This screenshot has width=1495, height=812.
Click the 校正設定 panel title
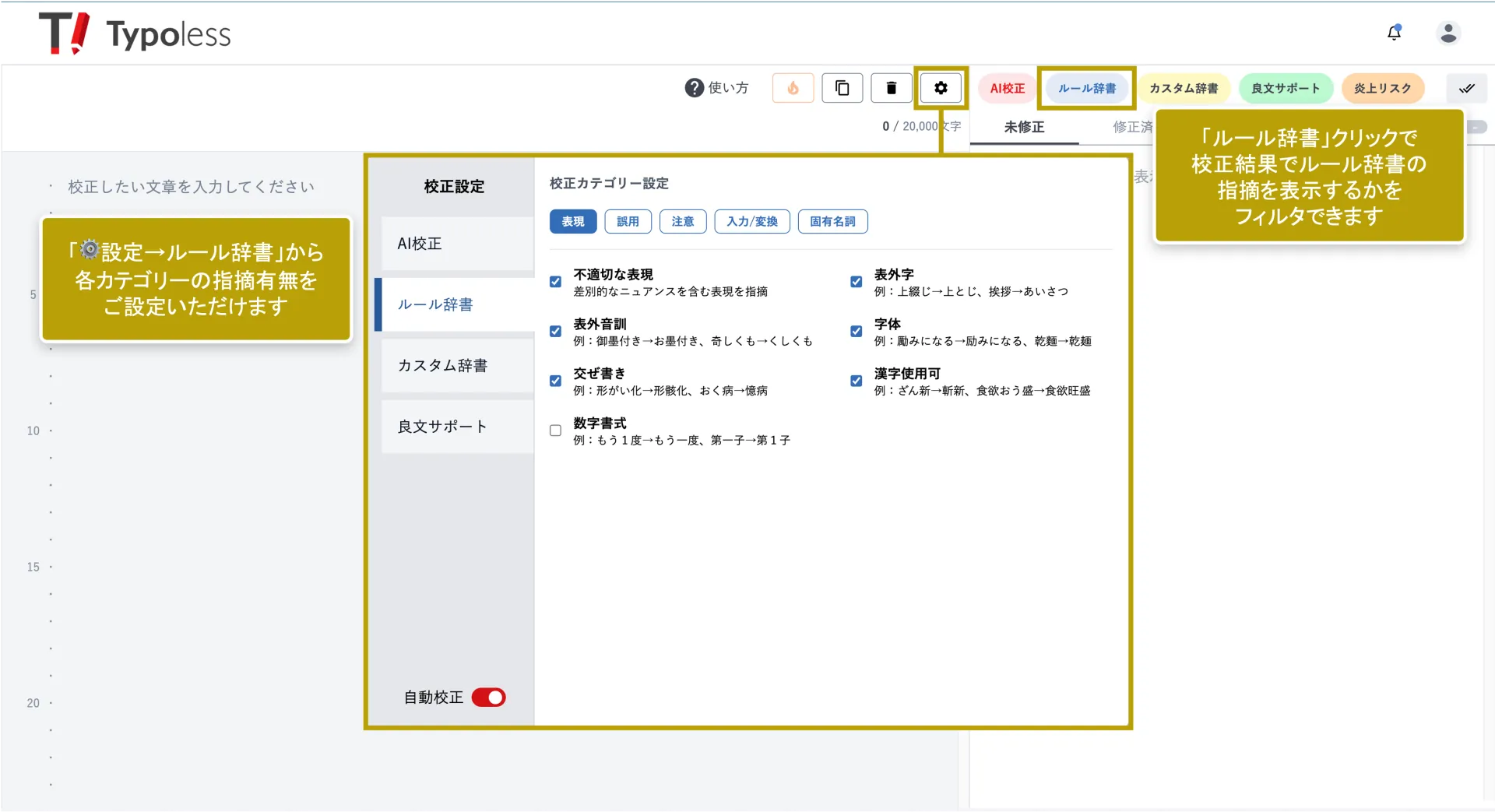tap(454, 186)
